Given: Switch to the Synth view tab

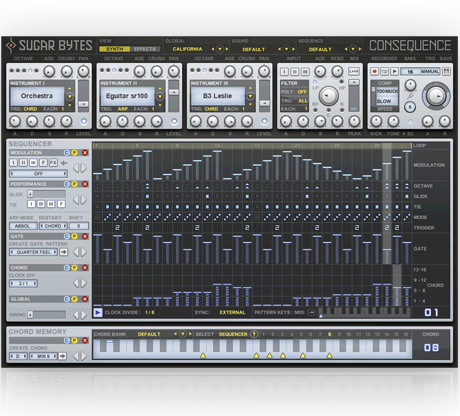Looking at the screenshot, I should pyautogui.click(x=114, y=49).
